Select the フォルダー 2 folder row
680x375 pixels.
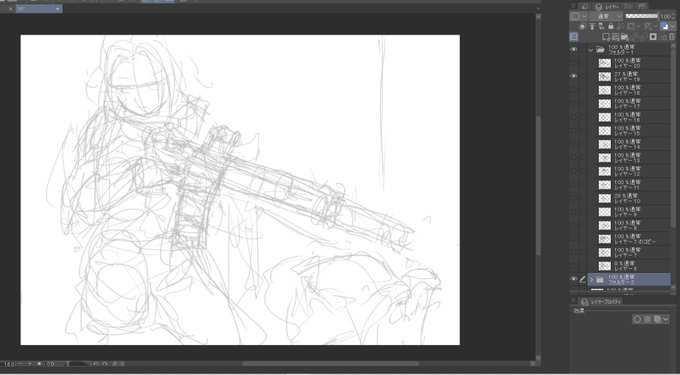pos(630,279)
